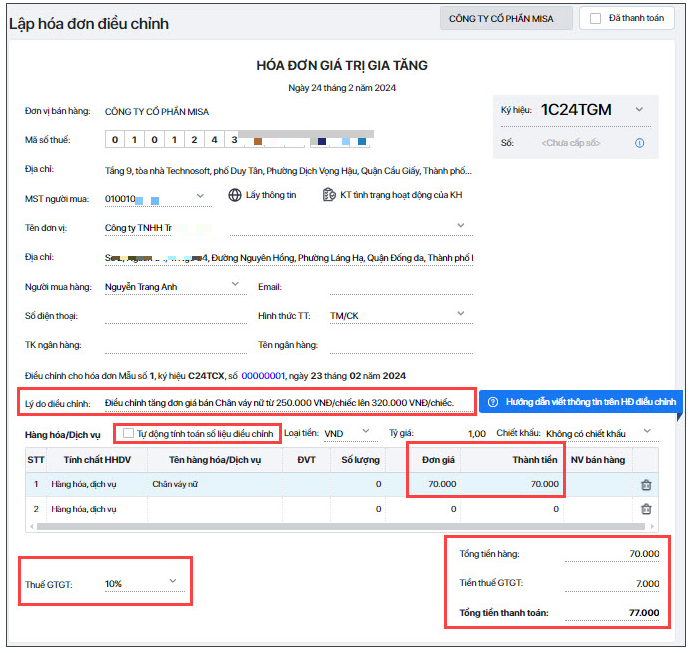
Task: Click the Số điện thoại input field
Action: click(176, 316)
